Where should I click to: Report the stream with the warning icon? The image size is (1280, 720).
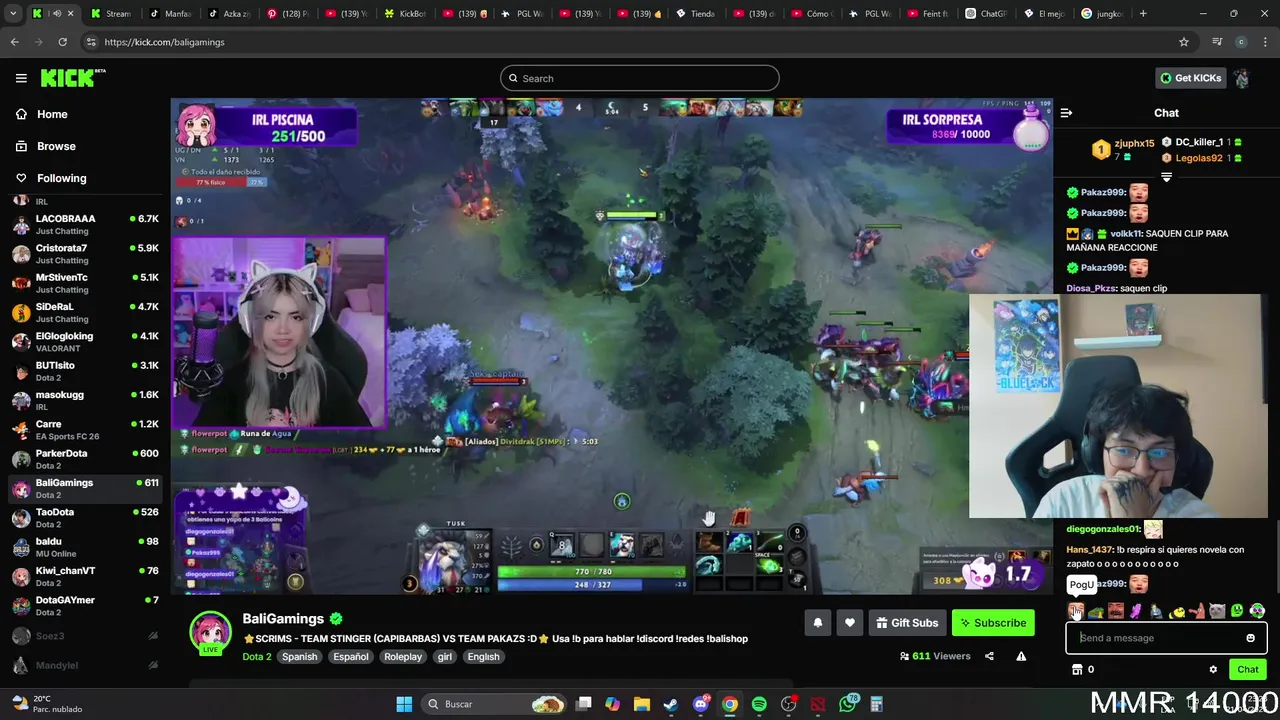(1021, 656)
